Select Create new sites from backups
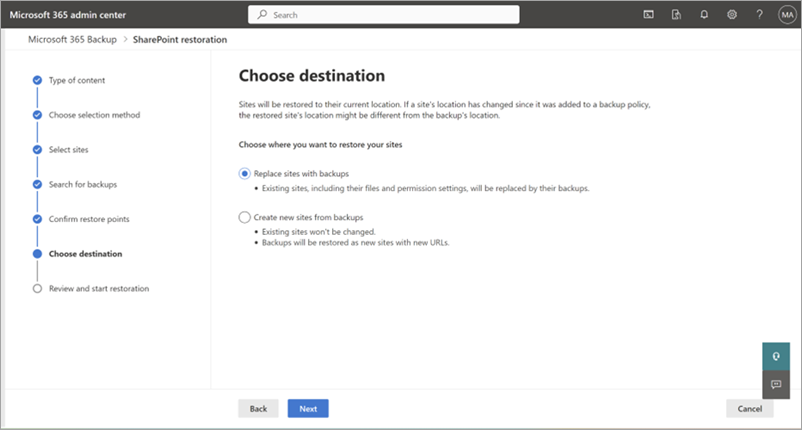This screenshot has width=802, height=430. pos(245,217)
